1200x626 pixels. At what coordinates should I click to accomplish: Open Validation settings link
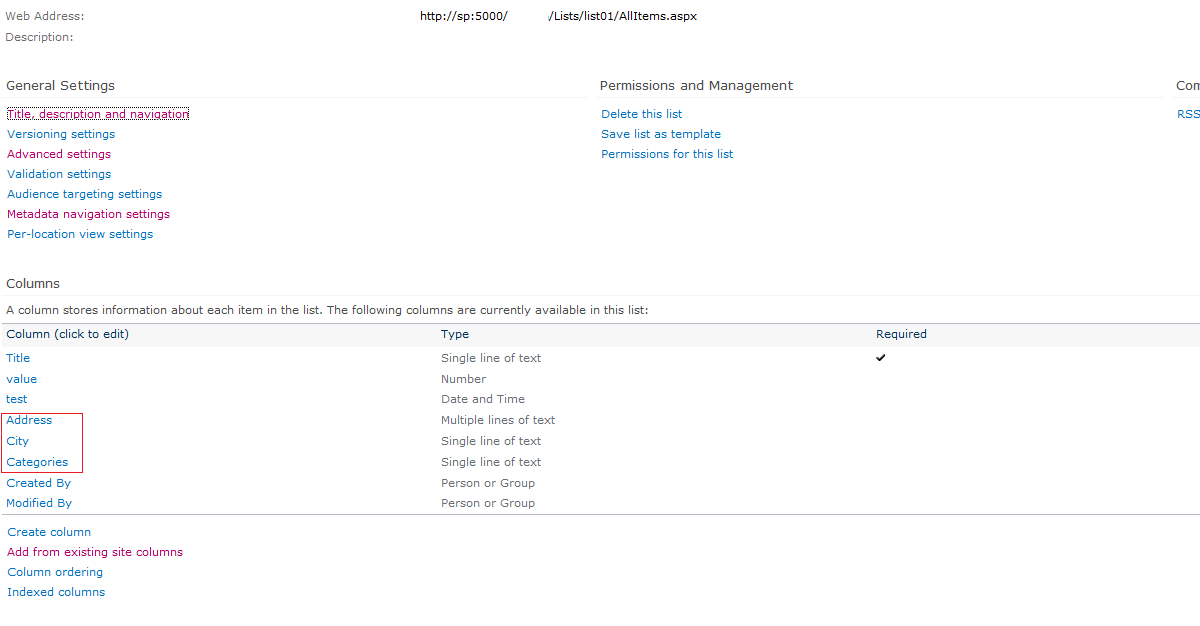(59, 174)
